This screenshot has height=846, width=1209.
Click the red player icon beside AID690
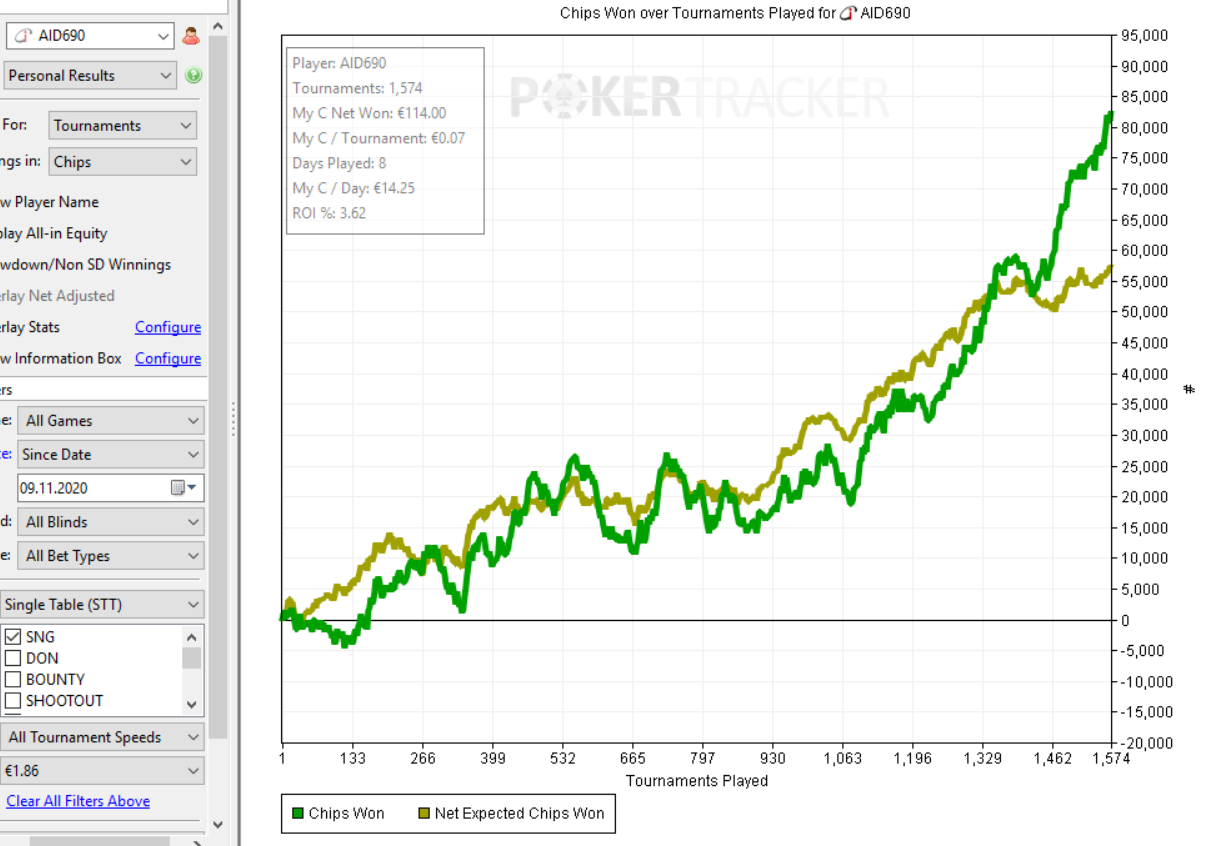coord(192,36)
